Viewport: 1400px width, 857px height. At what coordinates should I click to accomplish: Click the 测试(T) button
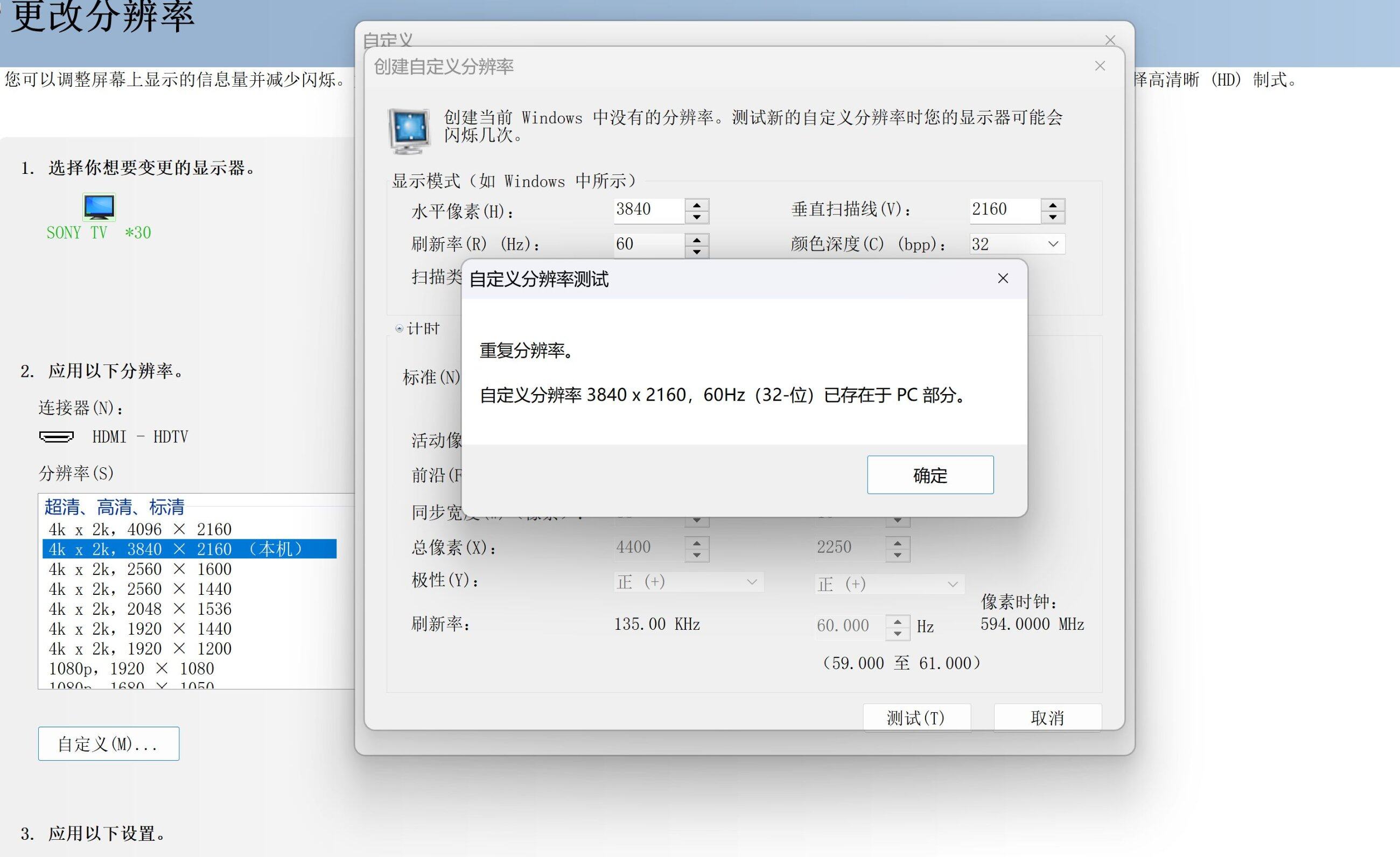tap(916, 718)
